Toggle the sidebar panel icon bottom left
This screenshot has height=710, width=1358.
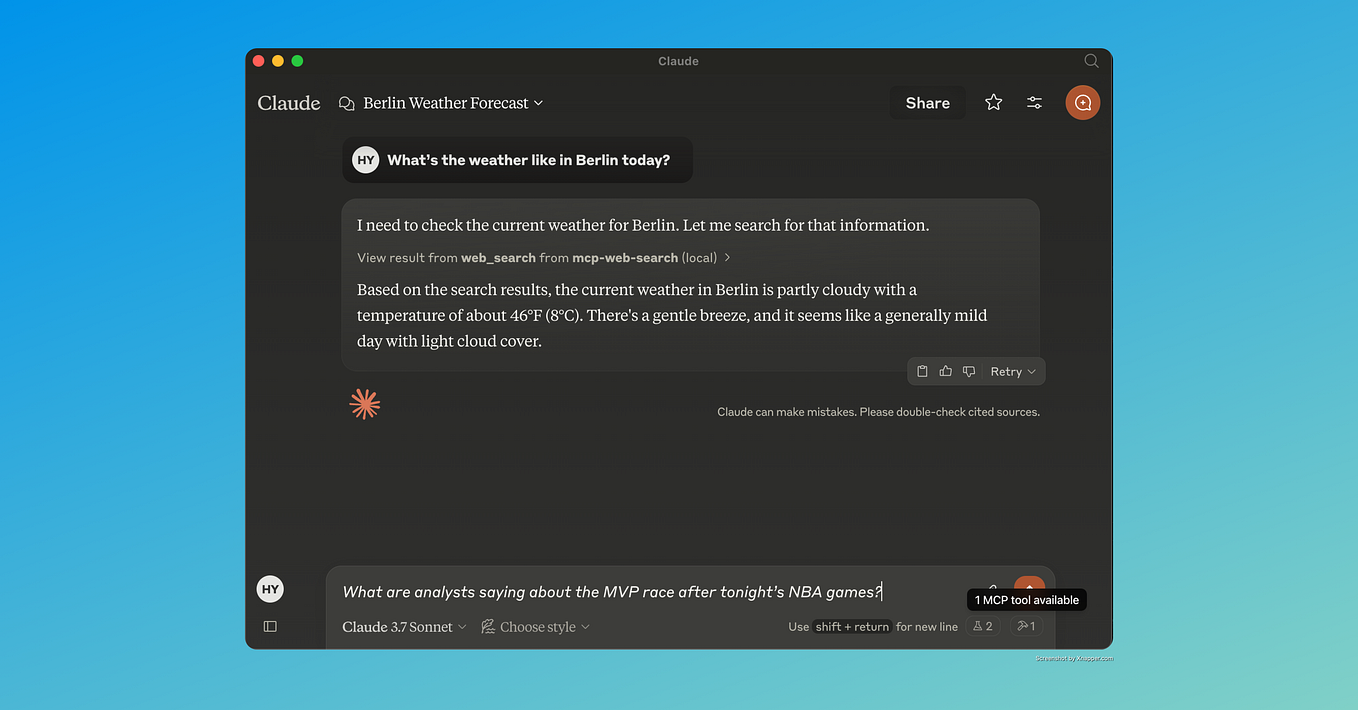[x=269, y=626]
